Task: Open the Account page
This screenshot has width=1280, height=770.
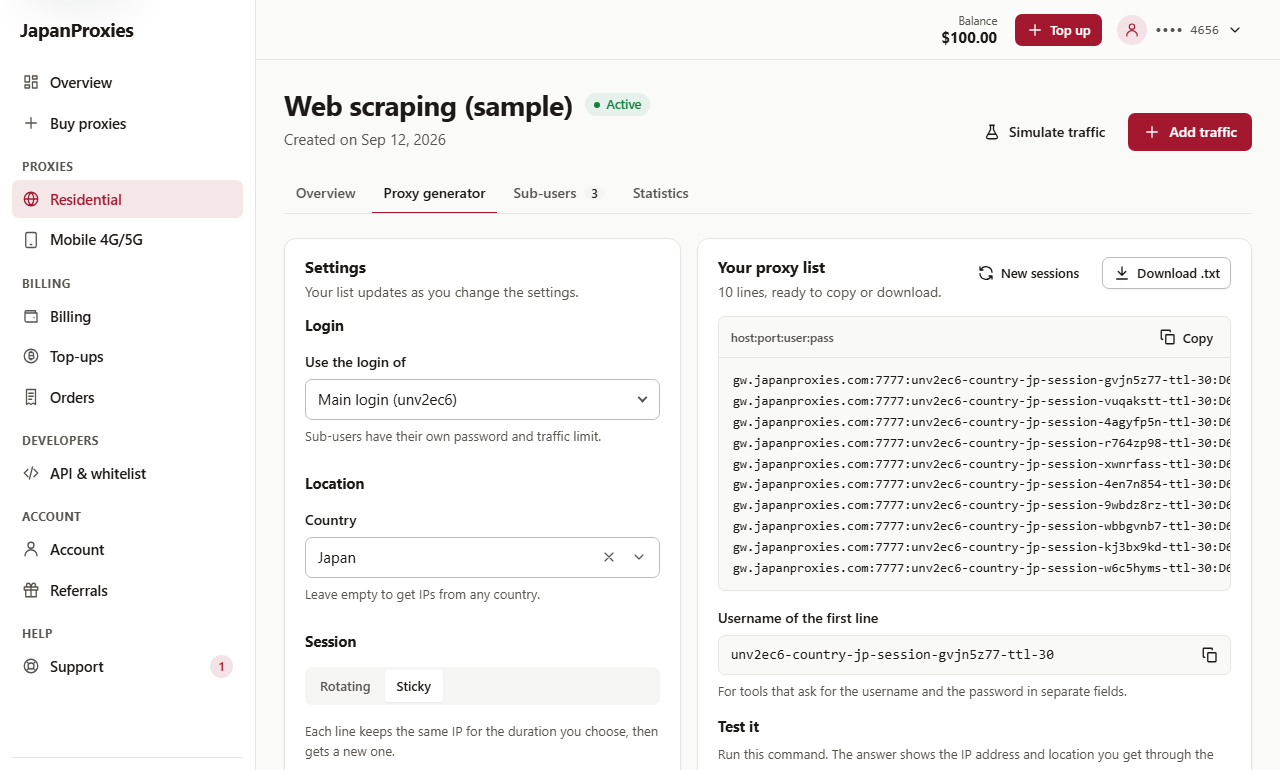Action: coord(127,550)
